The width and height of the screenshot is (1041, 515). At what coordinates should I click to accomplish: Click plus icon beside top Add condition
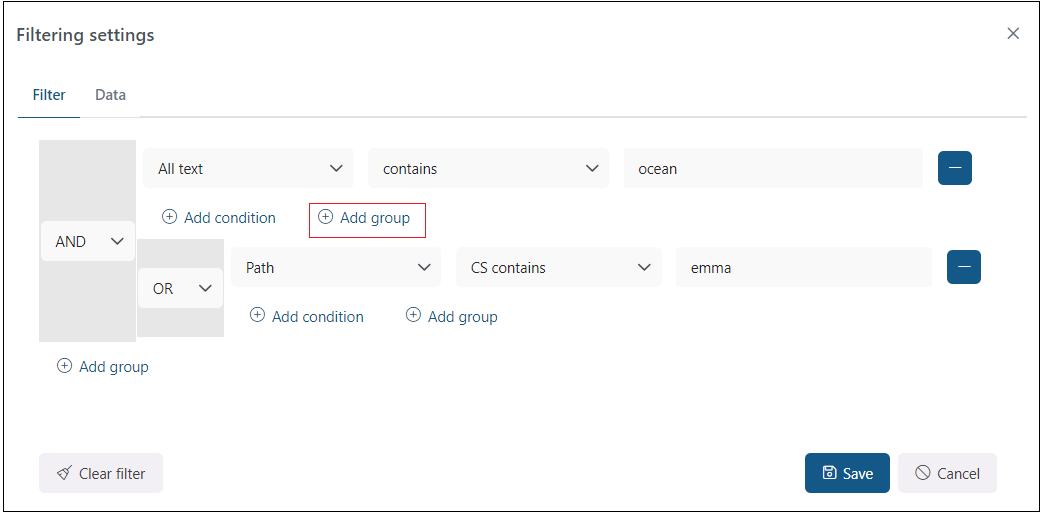tap(169, 218)
